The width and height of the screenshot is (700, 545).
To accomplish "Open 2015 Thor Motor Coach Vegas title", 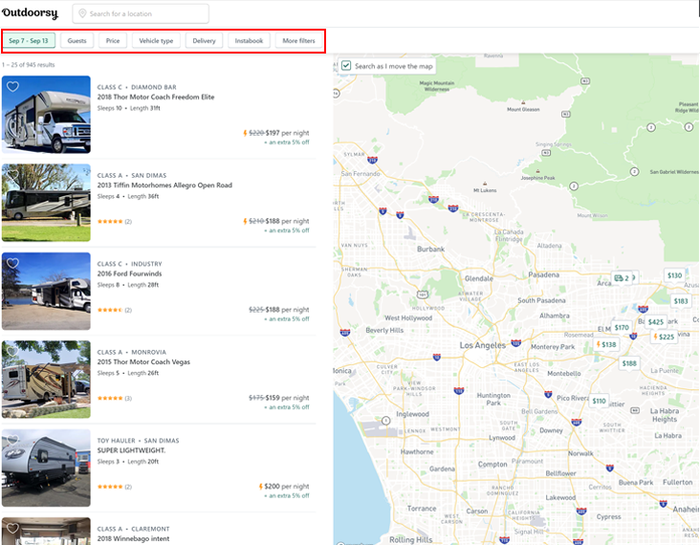I will (x=144, y=362).
